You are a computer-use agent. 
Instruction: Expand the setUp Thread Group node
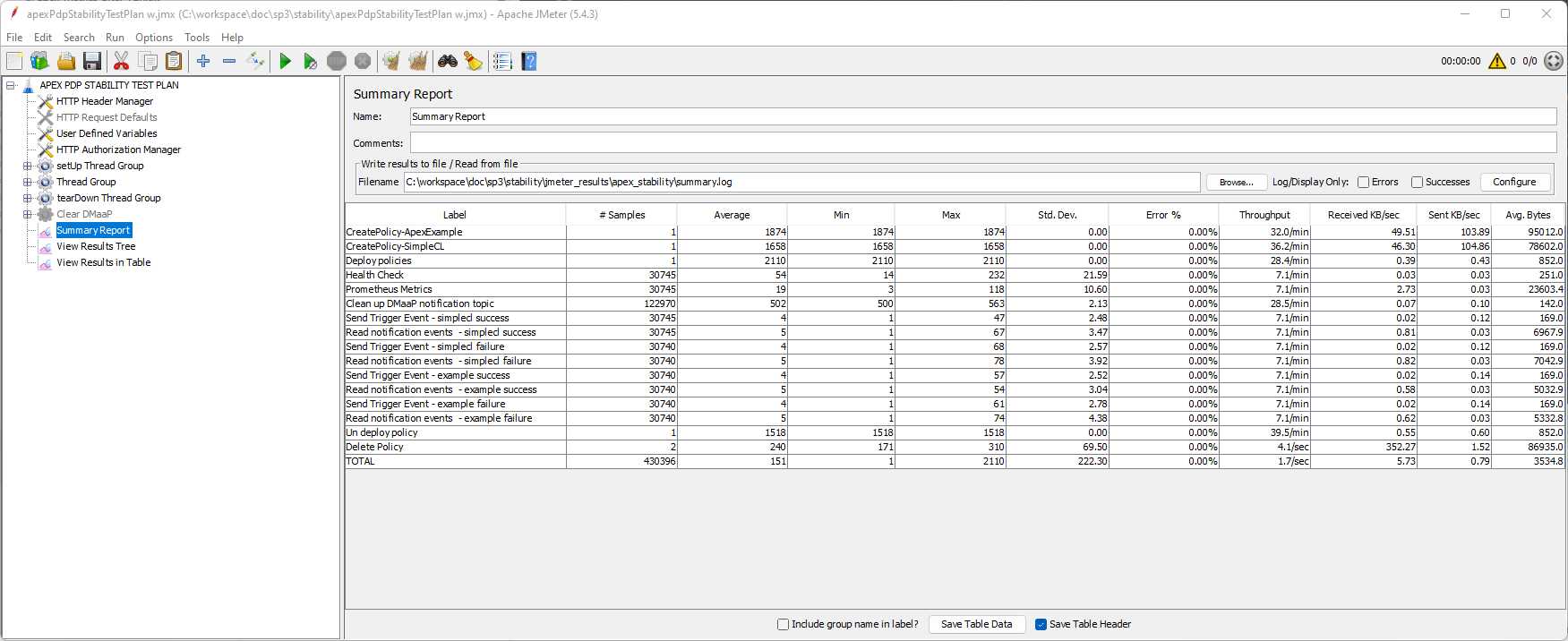point(27,166)
